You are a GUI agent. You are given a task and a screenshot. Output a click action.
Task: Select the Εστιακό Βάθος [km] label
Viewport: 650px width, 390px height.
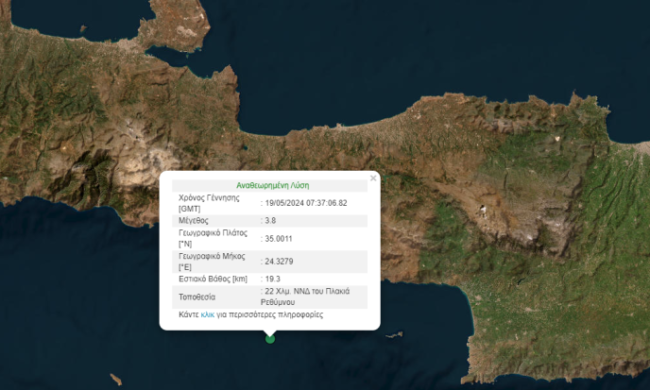tap(213, 279)
